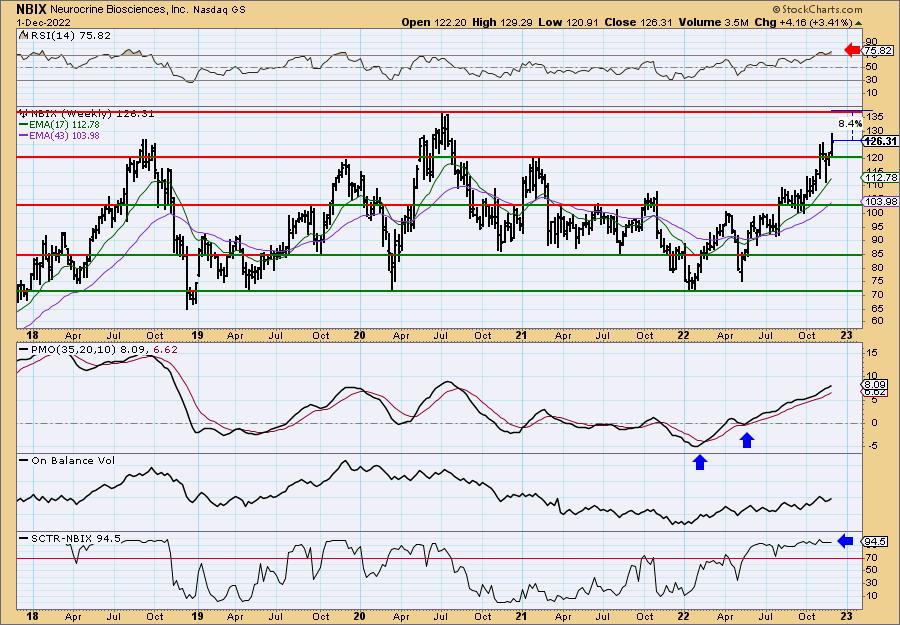
Task: Click the 15 label on PMO axis
Action: 871,354
